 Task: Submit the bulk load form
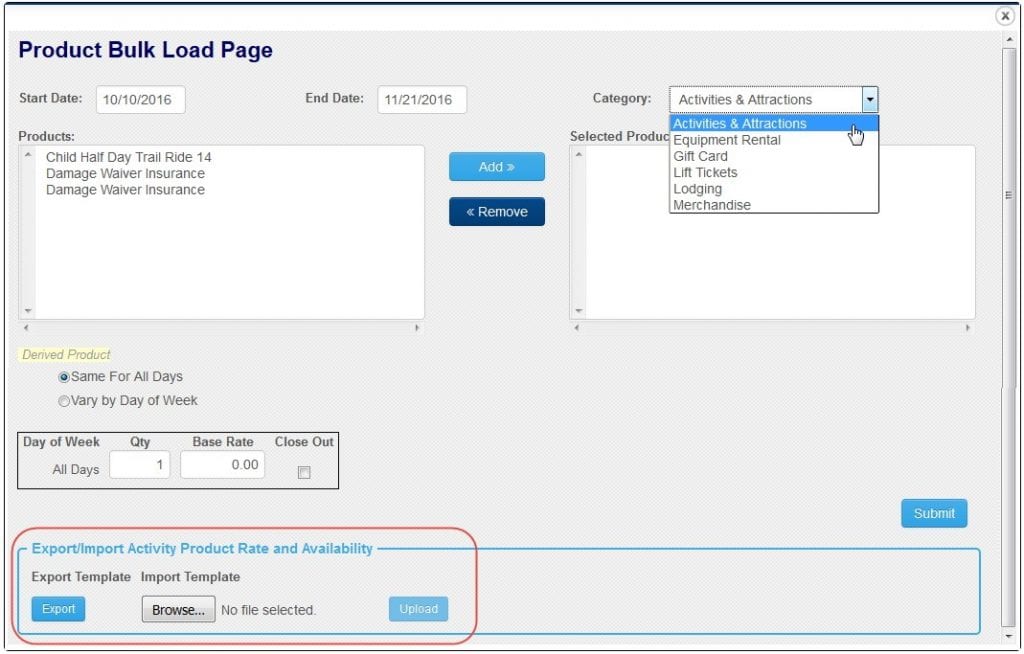click(934, 513)
